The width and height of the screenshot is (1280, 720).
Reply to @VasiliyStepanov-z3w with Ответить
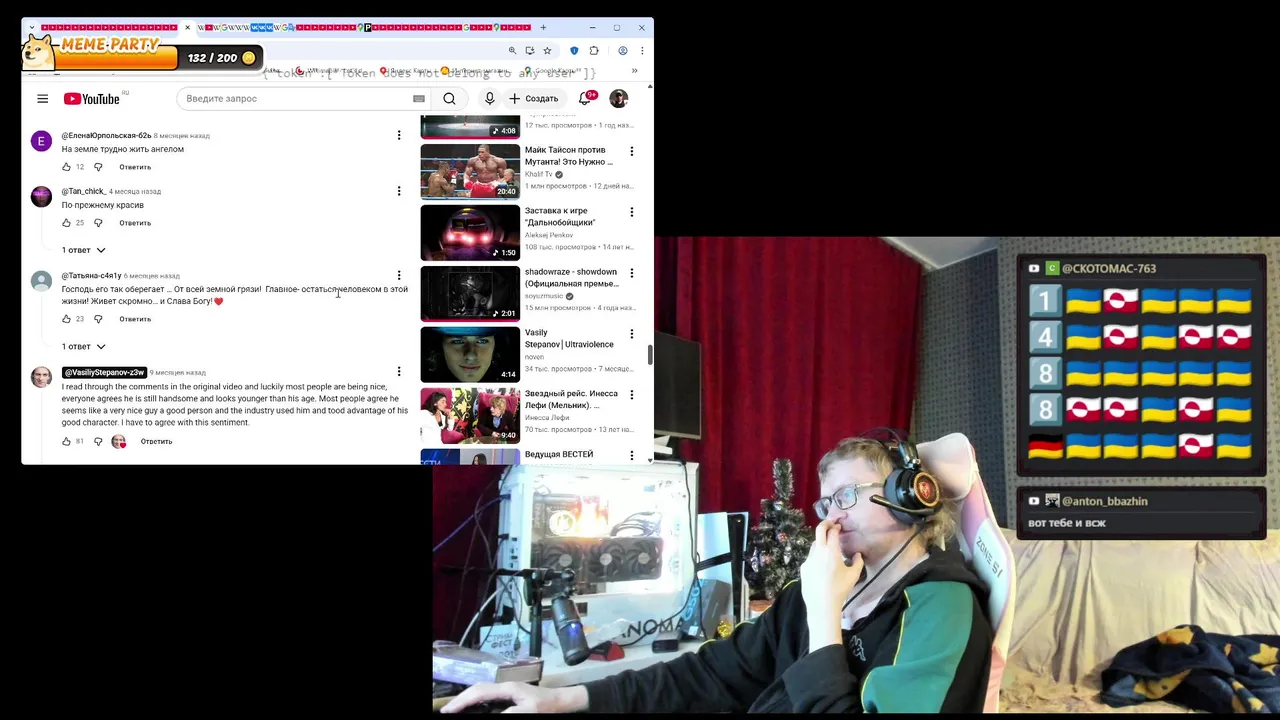point(156,441)
